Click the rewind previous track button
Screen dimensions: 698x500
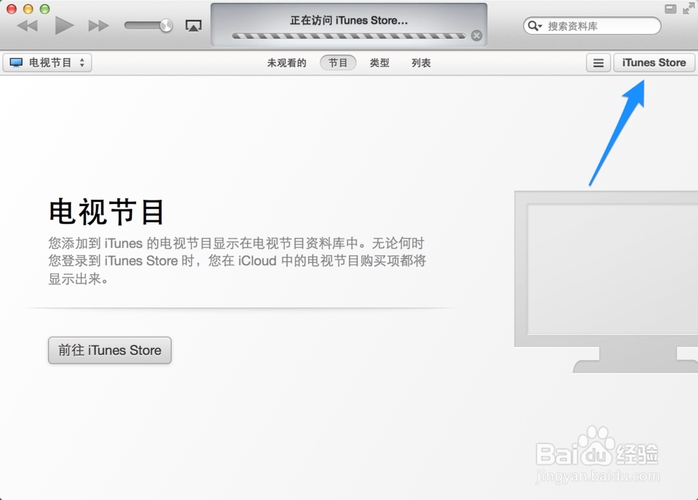tap(28, 26)
